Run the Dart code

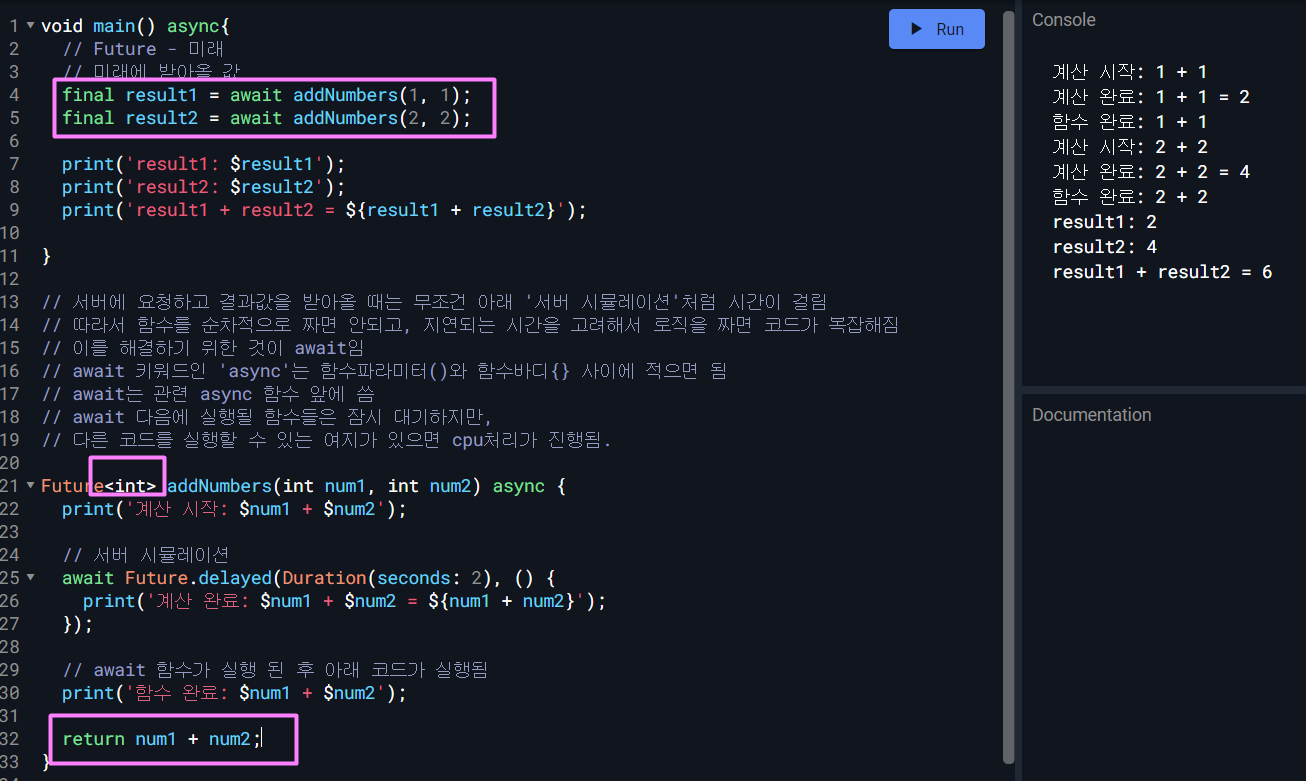pyautogui.click(x=936, y=29)
